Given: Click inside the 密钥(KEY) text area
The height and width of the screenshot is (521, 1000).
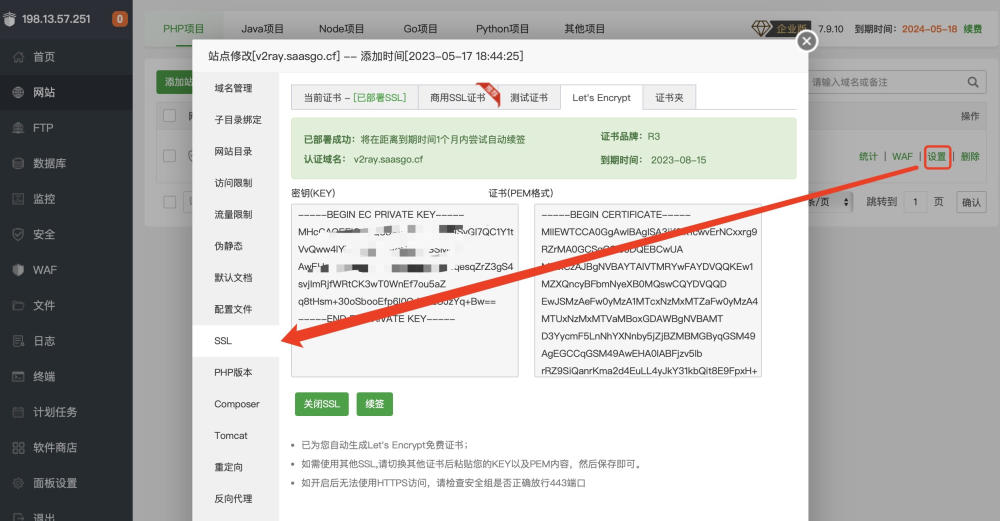Looking at the screenshot, I should click(x=404, y=290).
